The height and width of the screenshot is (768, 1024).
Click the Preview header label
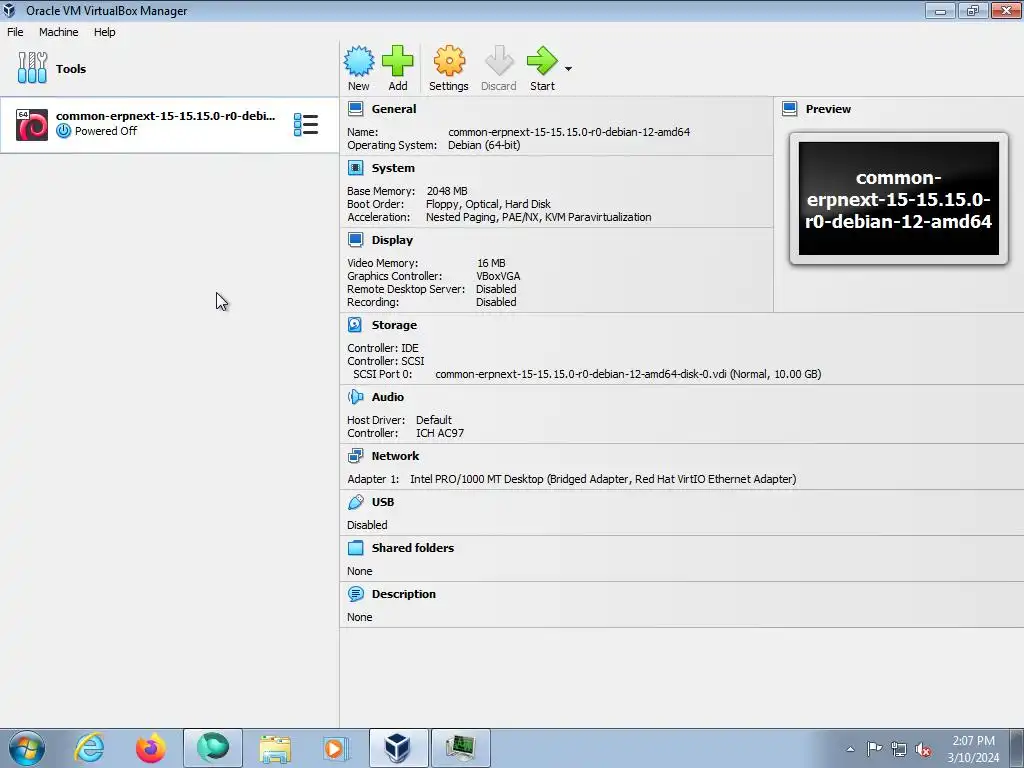tap(828, 109)
